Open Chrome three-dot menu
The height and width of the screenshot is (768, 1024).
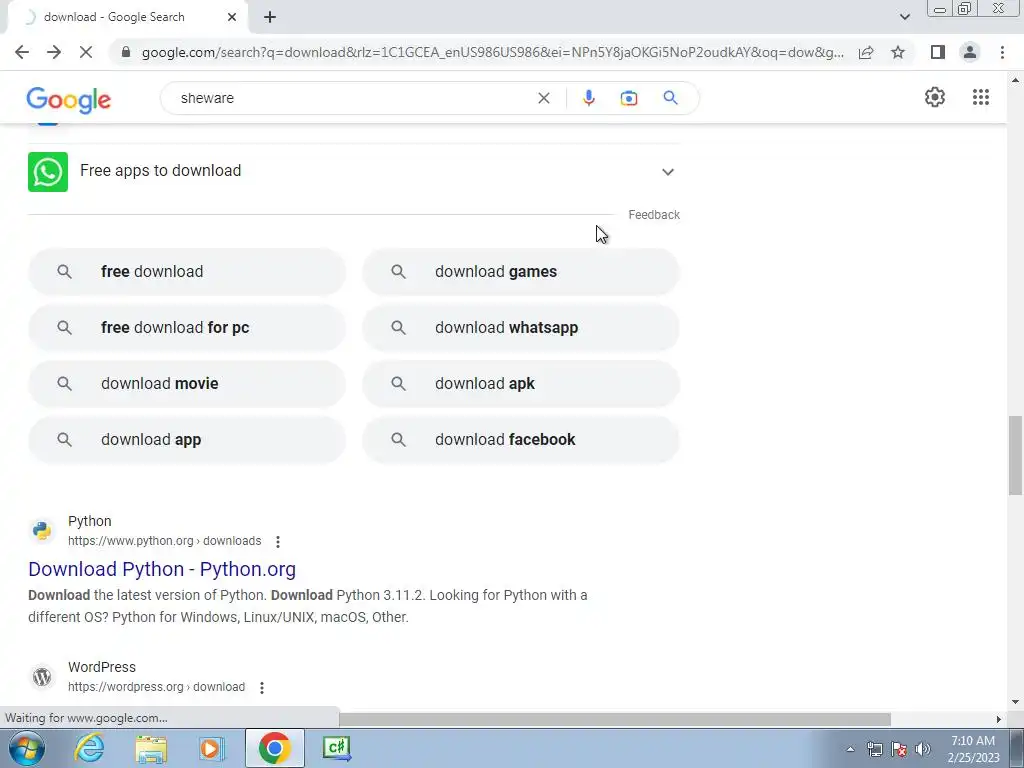click(1002, 52)
